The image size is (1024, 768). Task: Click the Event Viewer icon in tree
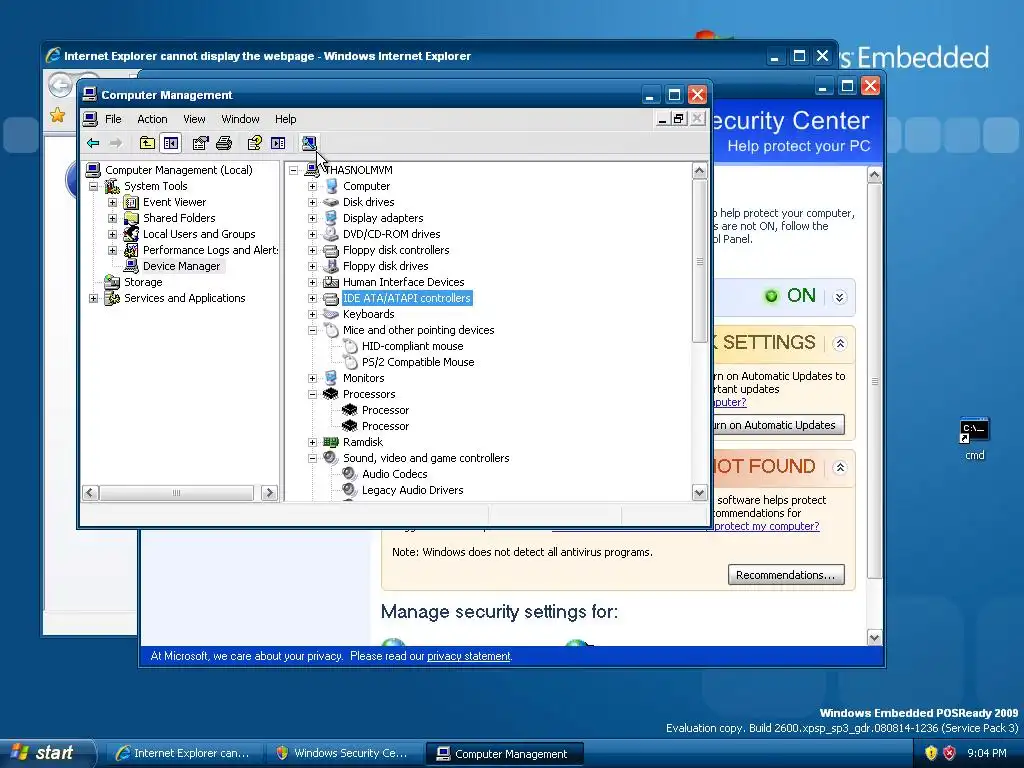pyautogui.click(x=131, y=202)
